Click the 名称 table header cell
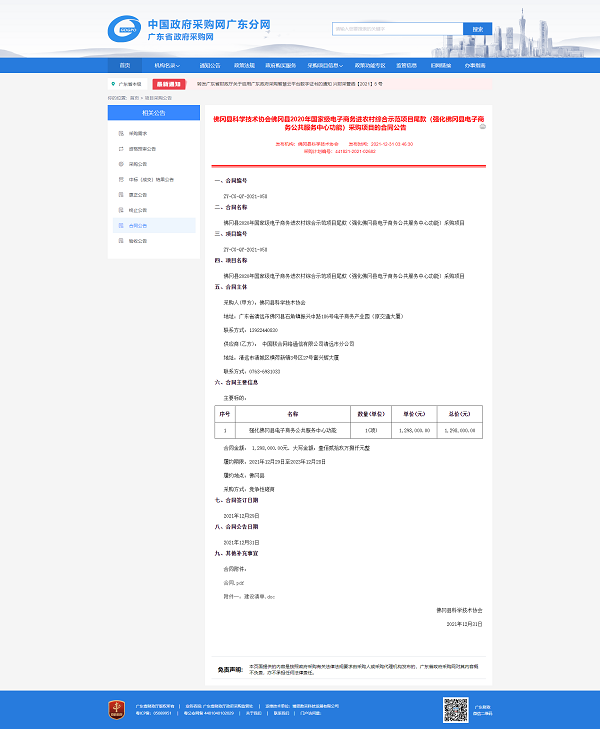This screenshot has height=729, width=600. point(293,414)
